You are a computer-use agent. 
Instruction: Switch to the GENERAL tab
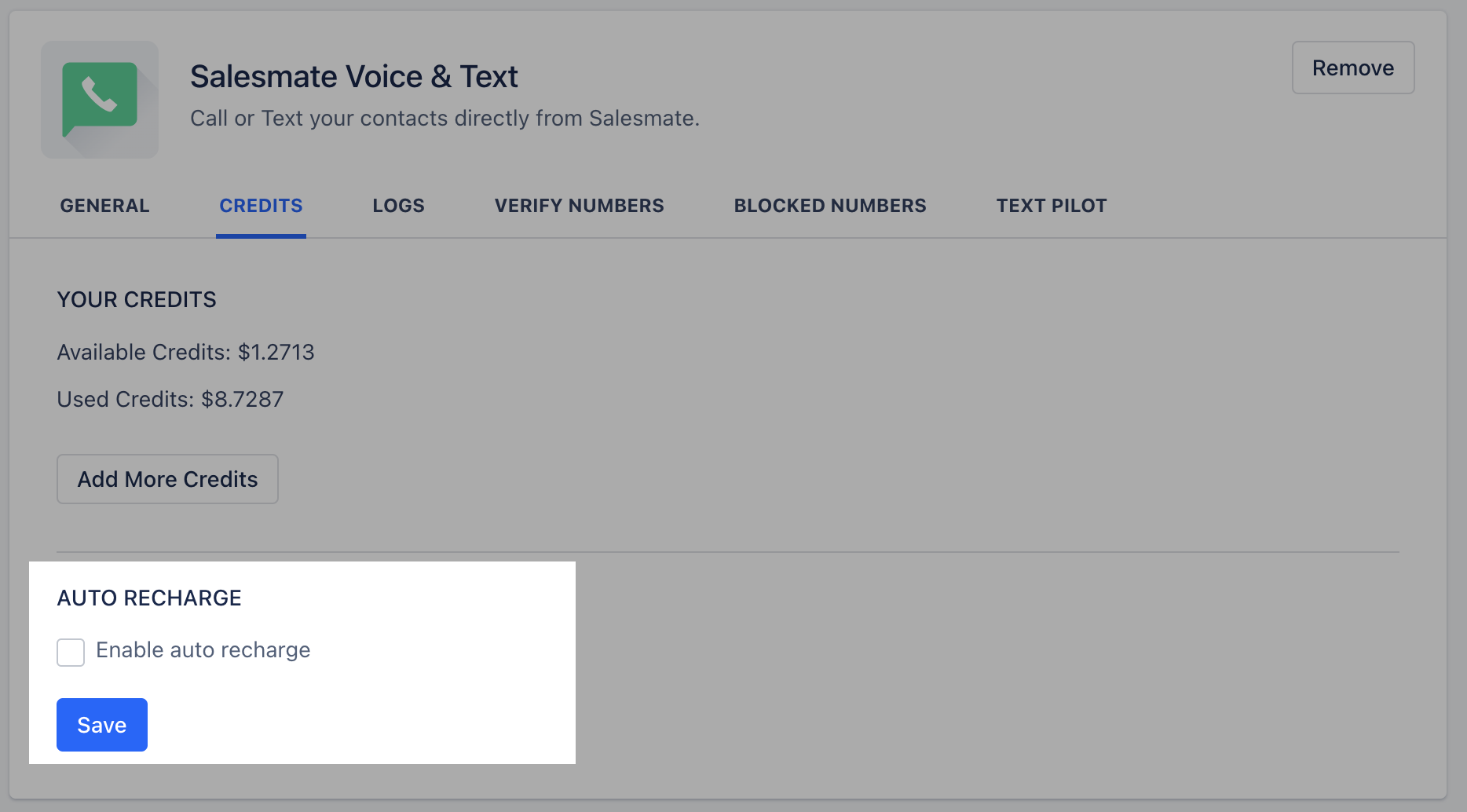(x=104, y=206)
